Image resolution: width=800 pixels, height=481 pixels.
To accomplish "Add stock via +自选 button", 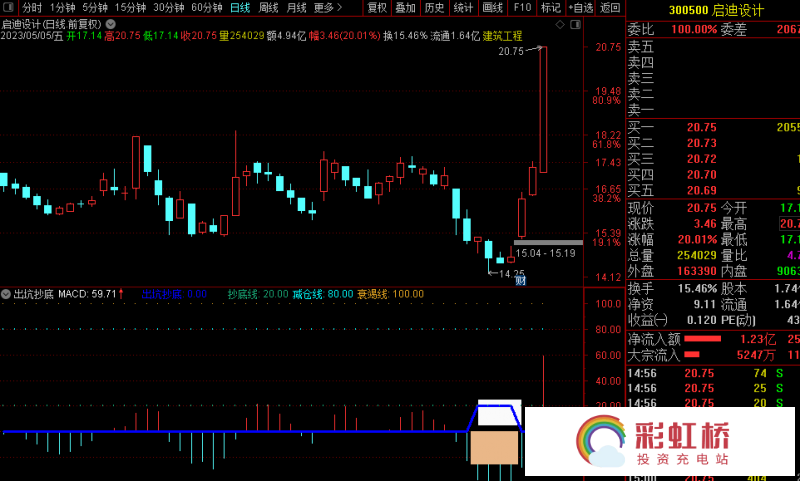I will tap(581, 8).
